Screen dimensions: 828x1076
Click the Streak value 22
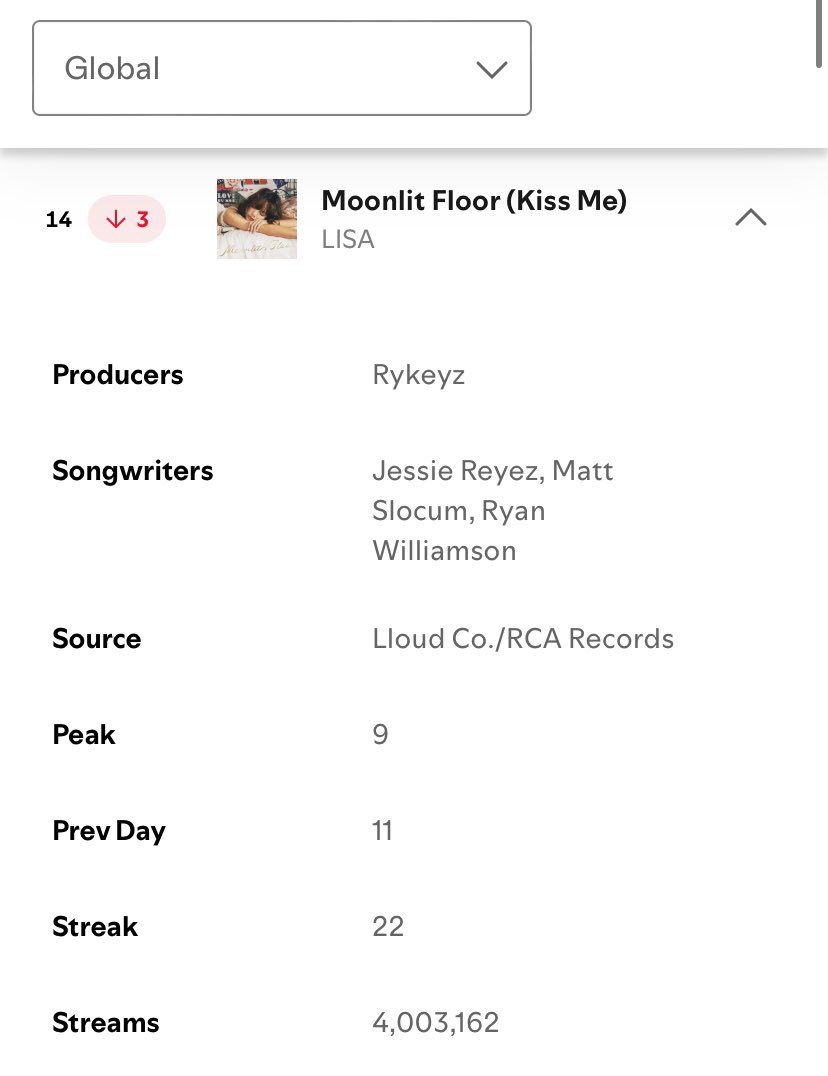pos(388,927)
